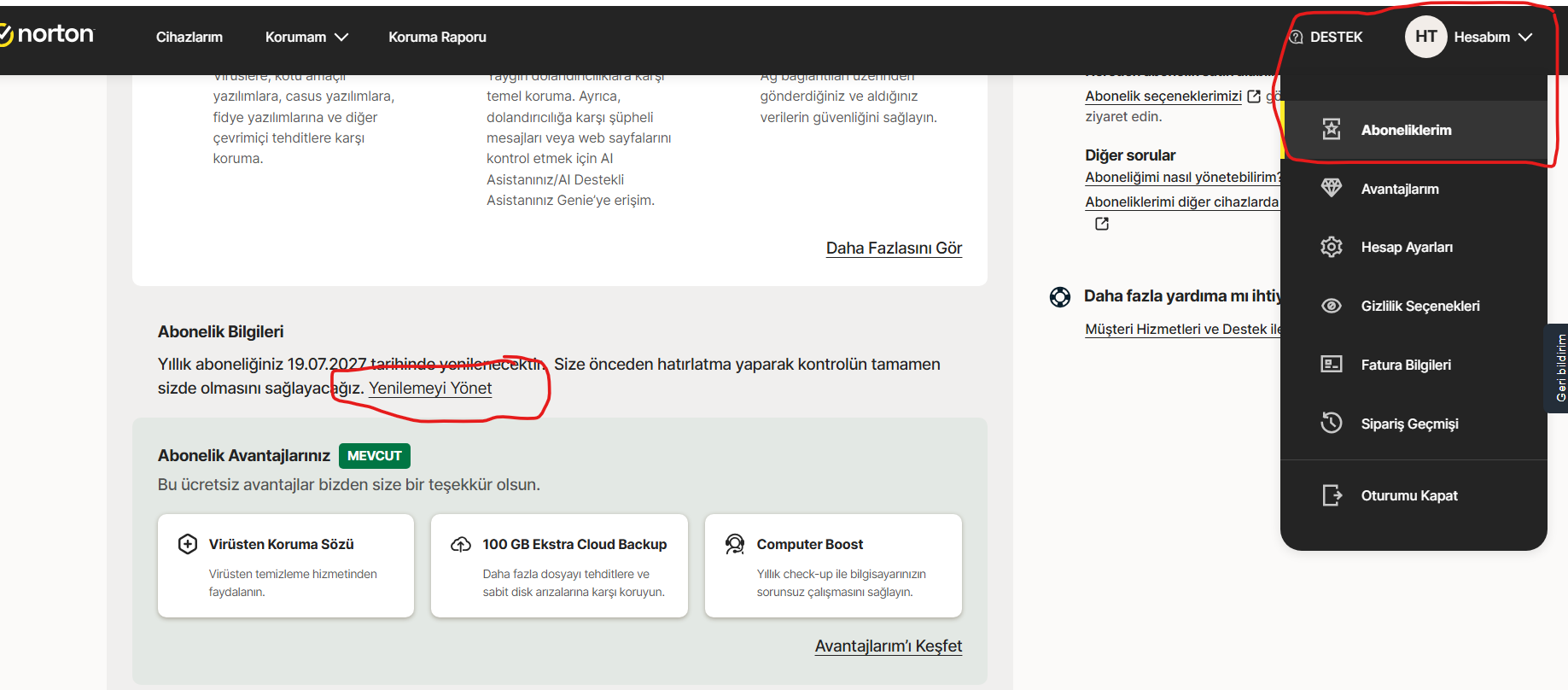This screenshot has height=690, width=1568.
Task: Open the Geri bildirim feedback tab
Action: (1559, 368)
